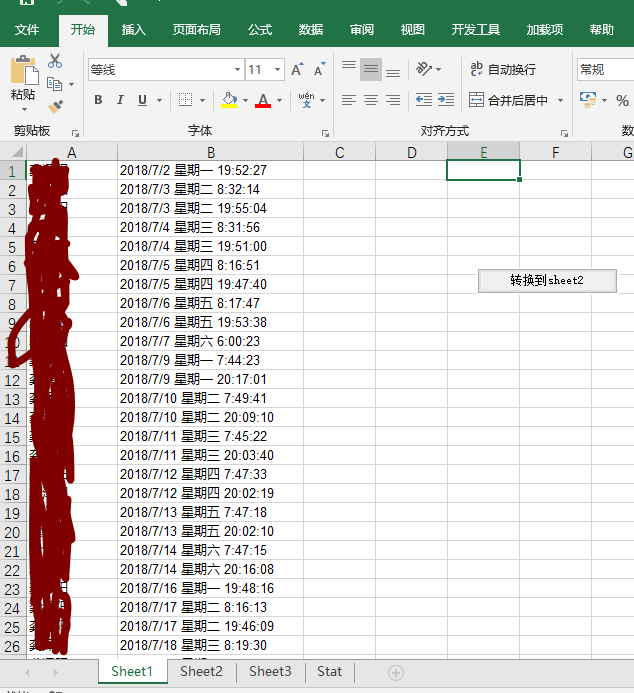Switch to the Sheet2 worksheet tab
The image size is (634, 693).
coord(201,671)
